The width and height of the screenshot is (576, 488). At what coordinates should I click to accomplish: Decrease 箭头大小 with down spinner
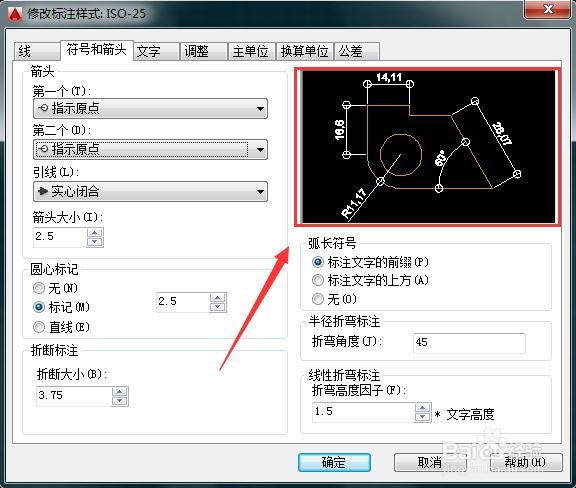click(x=95, y=242)
